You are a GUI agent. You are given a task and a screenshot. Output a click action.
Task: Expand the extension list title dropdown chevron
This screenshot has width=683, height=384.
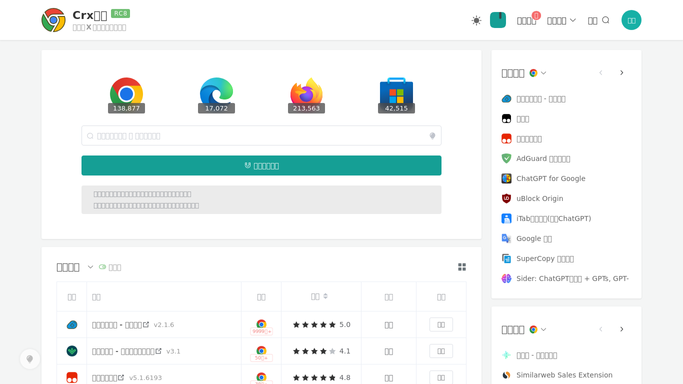(90, 267)
